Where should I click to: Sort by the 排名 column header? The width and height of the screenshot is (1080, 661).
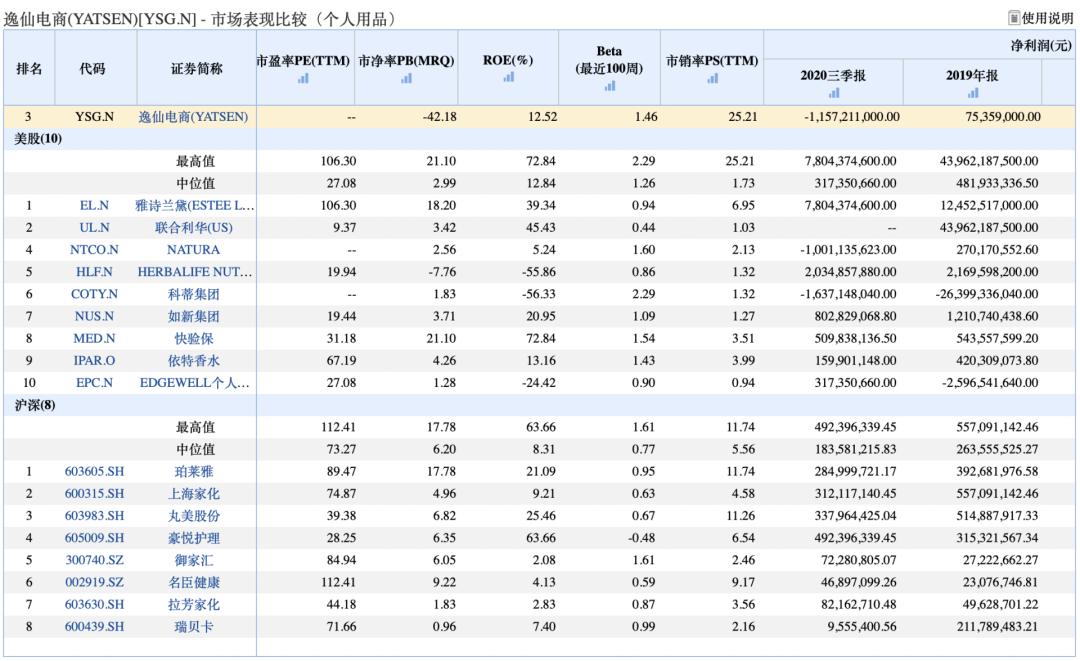click(29, 69)
